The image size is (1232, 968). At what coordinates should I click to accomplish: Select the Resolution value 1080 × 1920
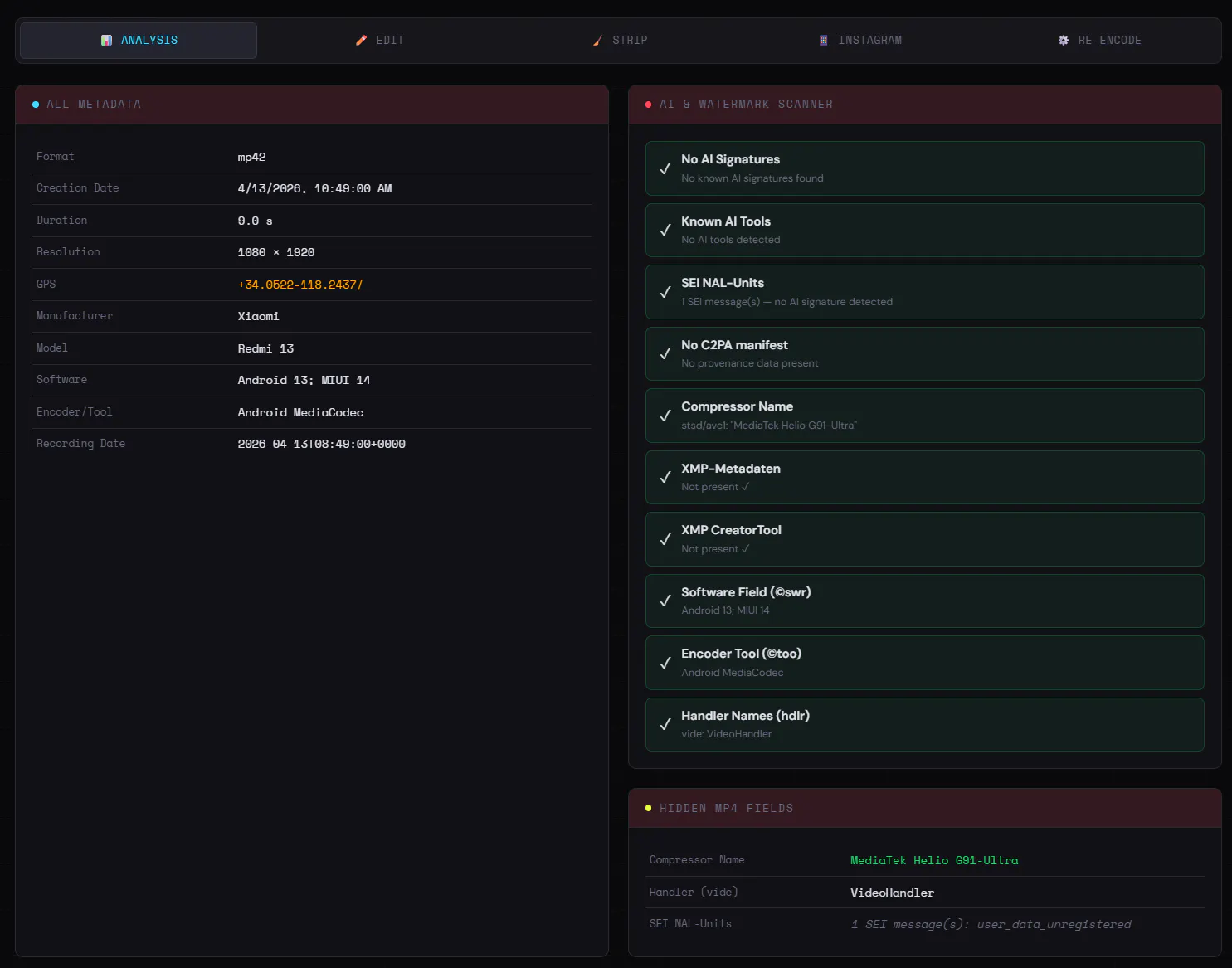point(276,252)
